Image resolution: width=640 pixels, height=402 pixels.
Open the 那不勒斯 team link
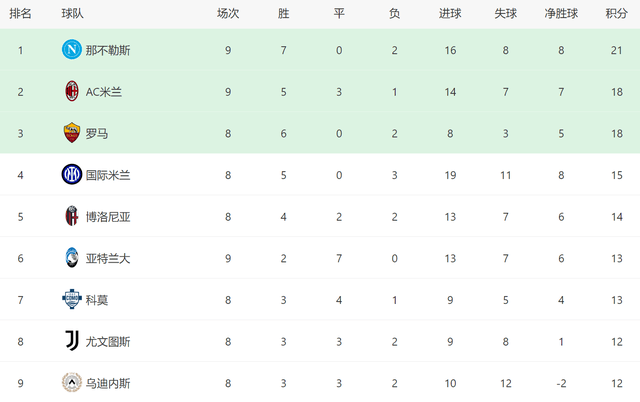(x=107, y=50)
